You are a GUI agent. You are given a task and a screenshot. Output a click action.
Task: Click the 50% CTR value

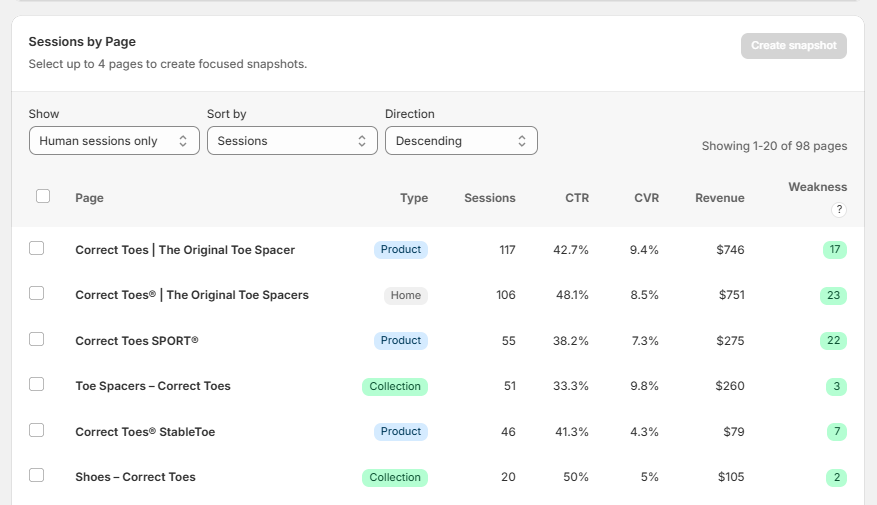point(576,478)
